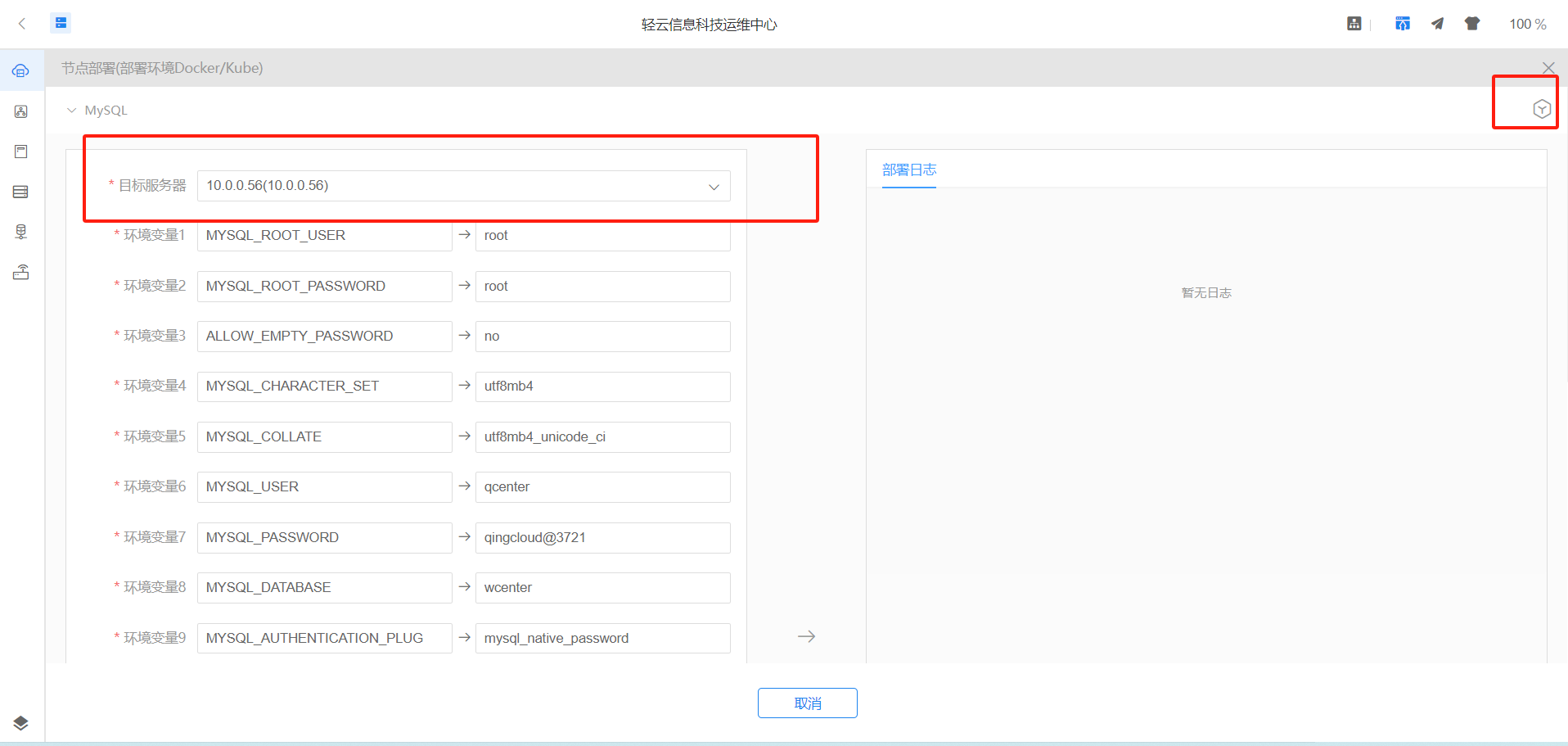Click the 环境变量5 label
Viewport: 1568px width, 746px height.
(154, 436)
